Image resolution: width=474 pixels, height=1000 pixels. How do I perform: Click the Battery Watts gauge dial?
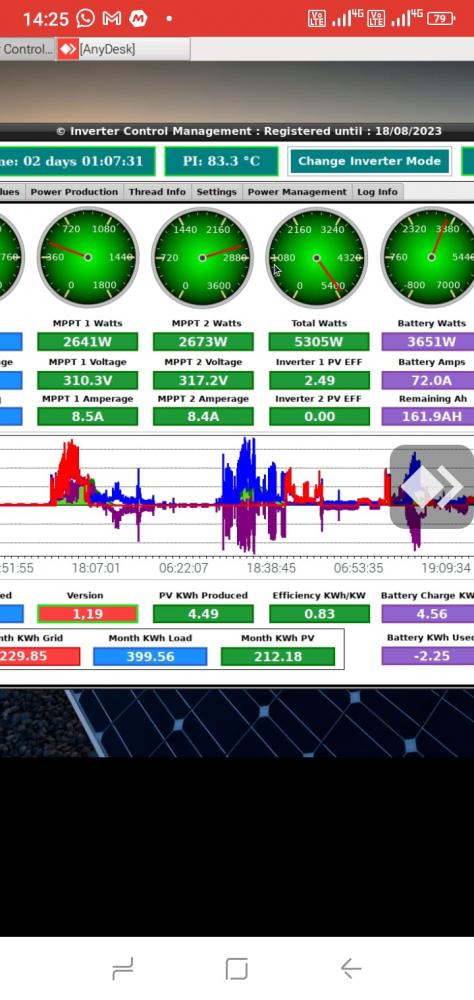pyautogui.click(x=428, y=257)
